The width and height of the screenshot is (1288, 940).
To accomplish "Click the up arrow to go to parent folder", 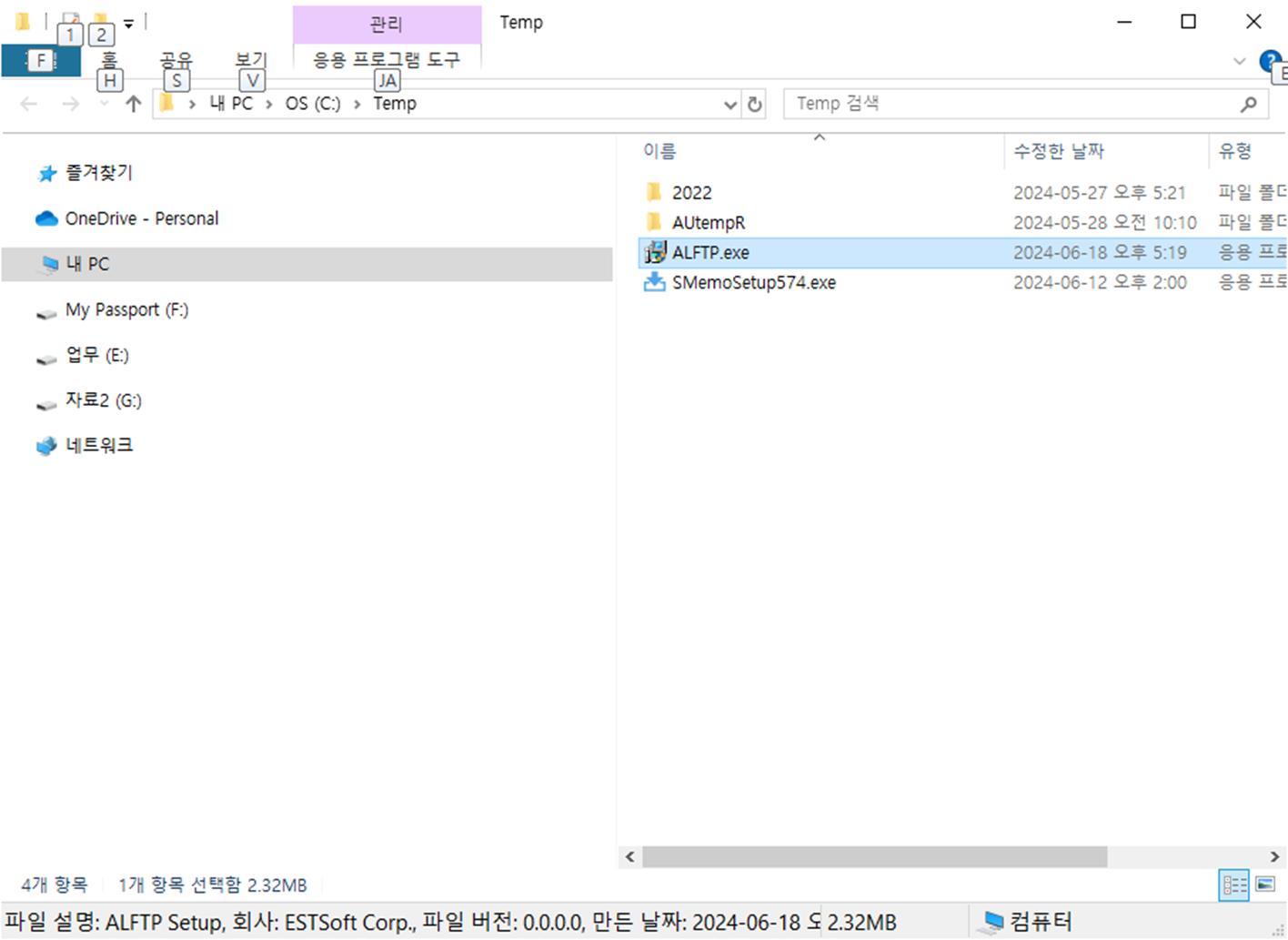I will click(133, 104).
